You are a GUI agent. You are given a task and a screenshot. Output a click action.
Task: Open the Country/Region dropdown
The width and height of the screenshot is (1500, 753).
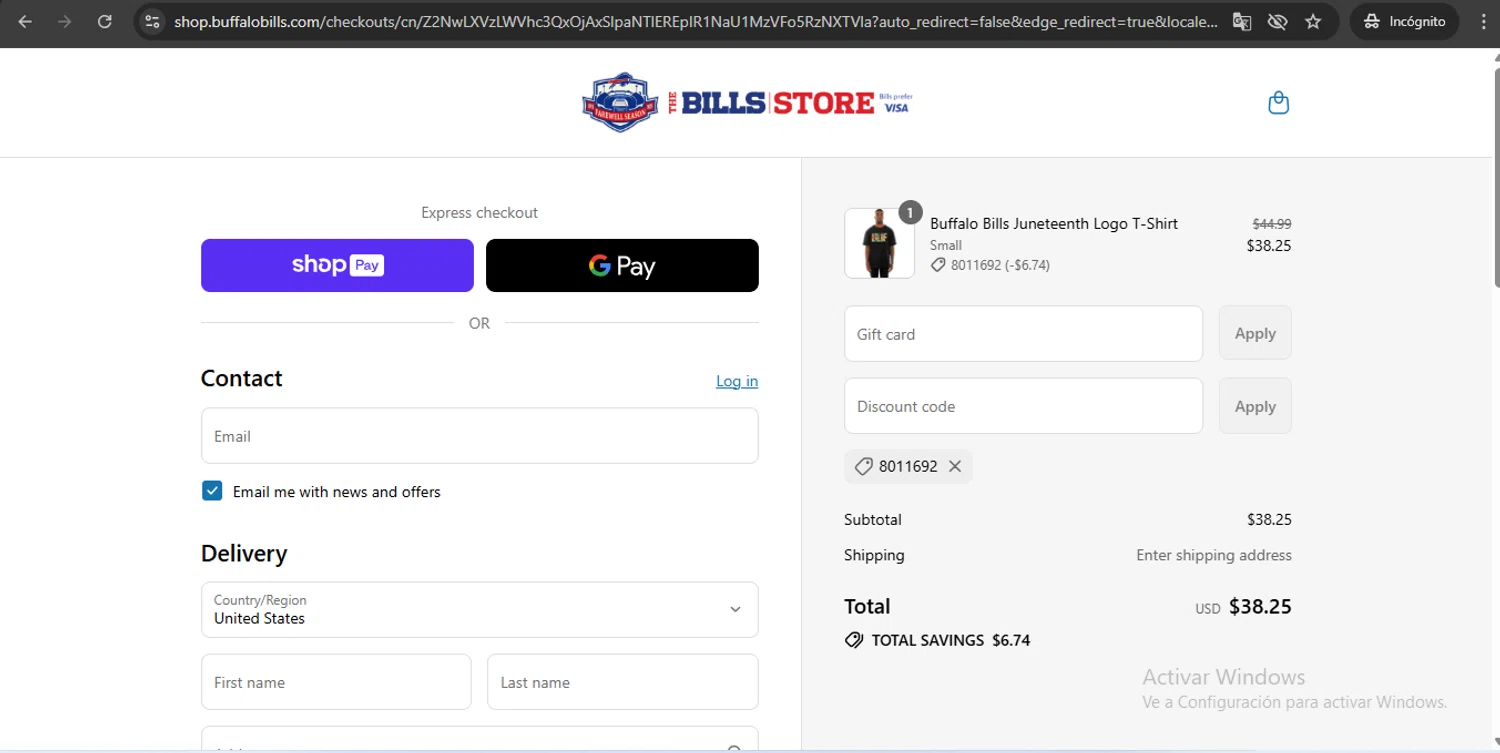point(480,610)
